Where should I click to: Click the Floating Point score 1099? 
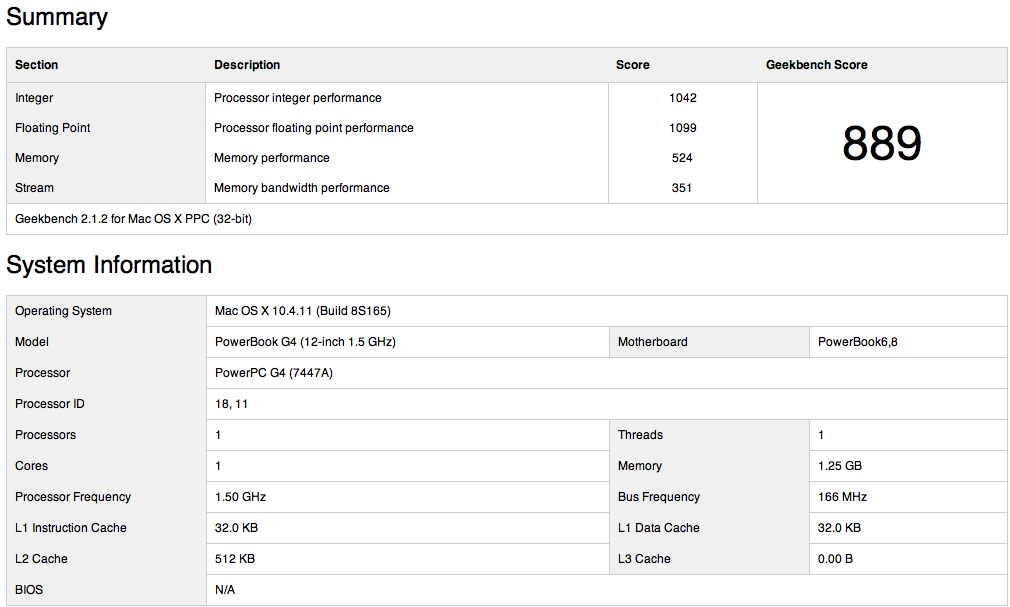683,128
